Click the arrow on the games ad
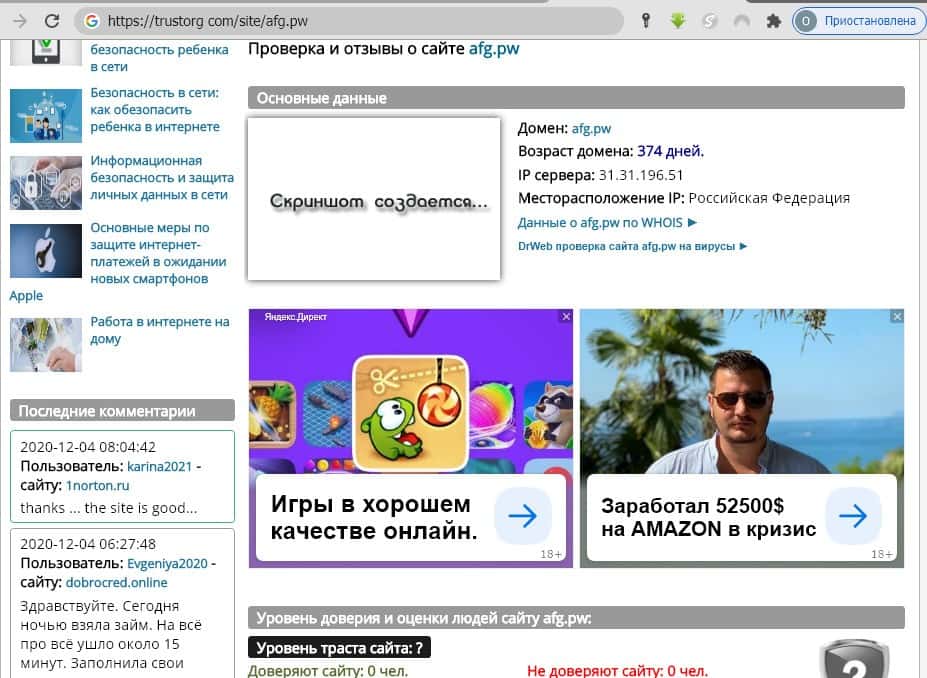 (523, 516)
